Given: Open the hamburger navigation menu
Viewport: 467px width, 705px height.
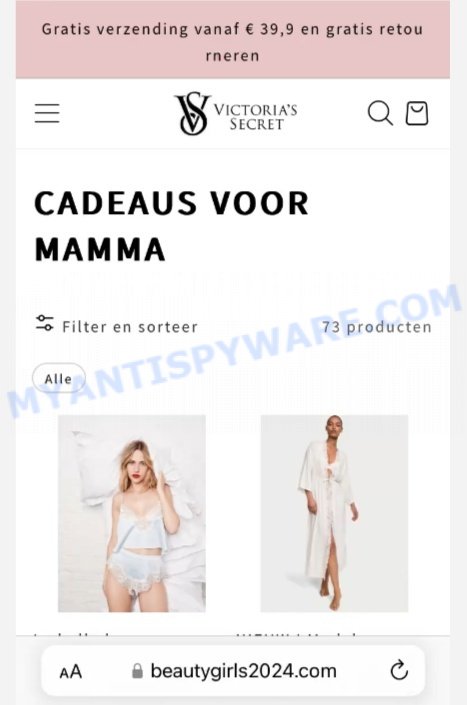Looking at the screenshot, I should point(47,113).
